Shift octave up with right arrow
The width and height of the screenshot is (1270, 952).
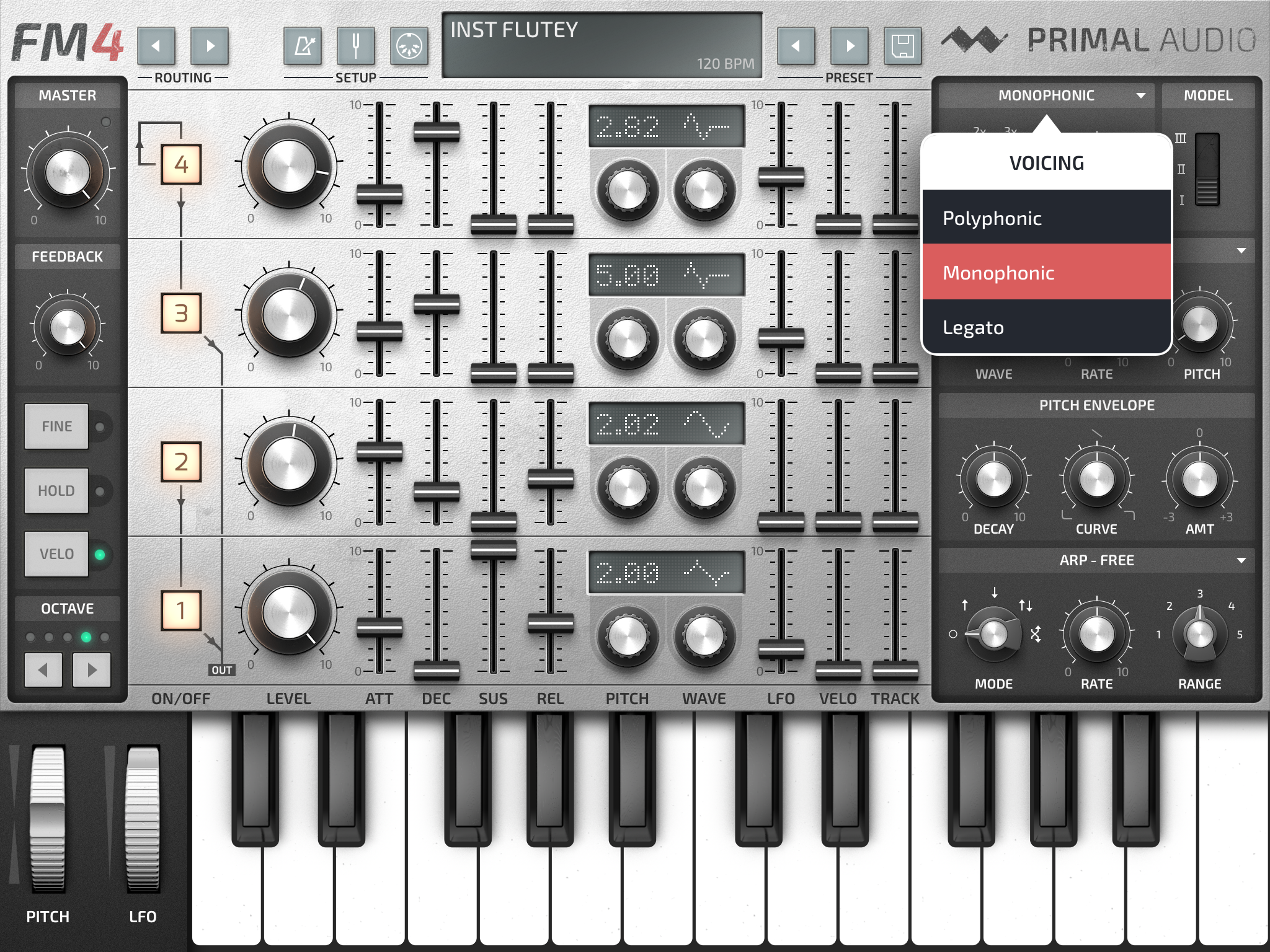tap(92, 669)
